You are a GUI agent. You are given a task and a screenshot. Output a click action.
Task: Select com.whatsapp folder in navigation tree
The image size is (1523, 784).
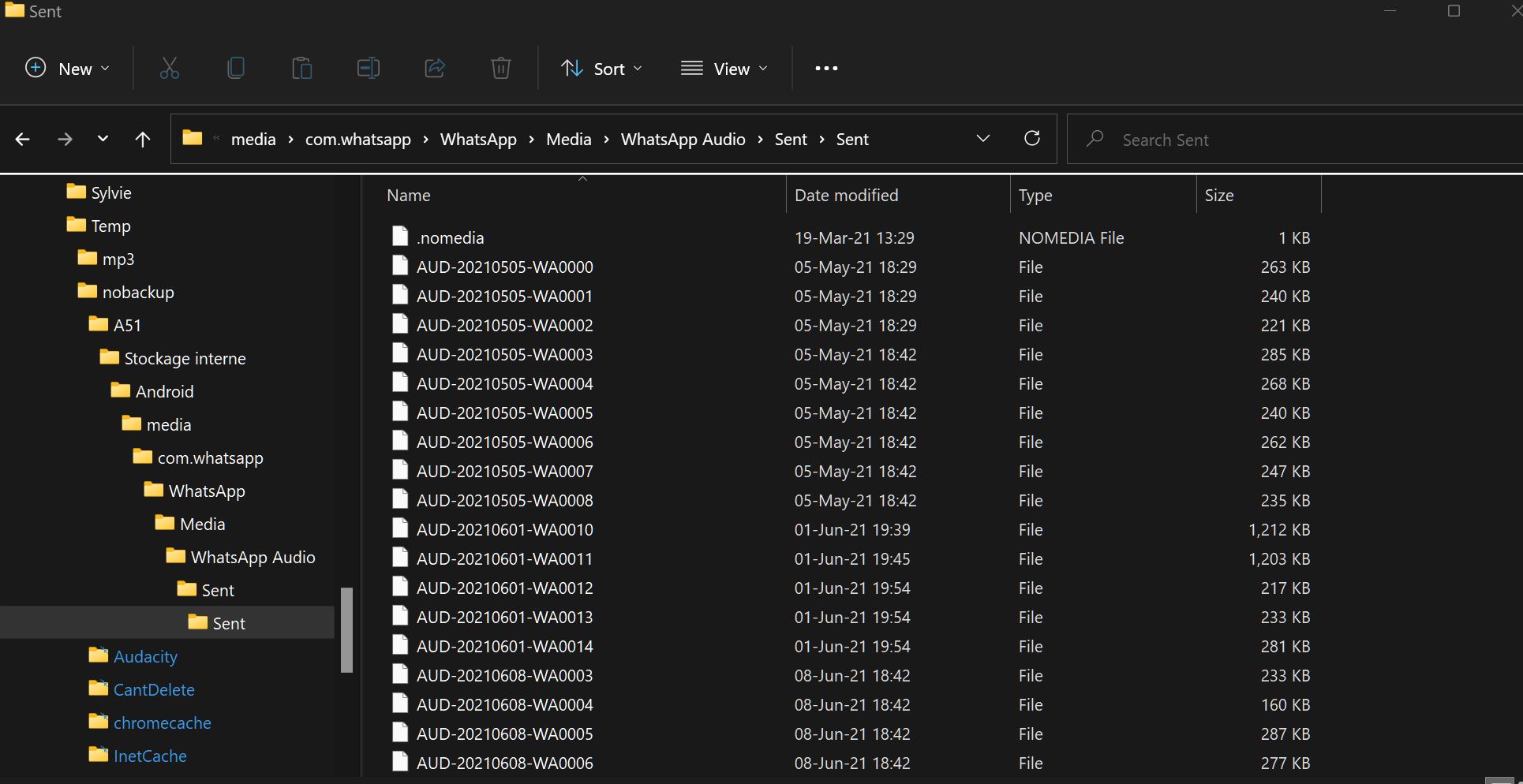tap(210, 458)
